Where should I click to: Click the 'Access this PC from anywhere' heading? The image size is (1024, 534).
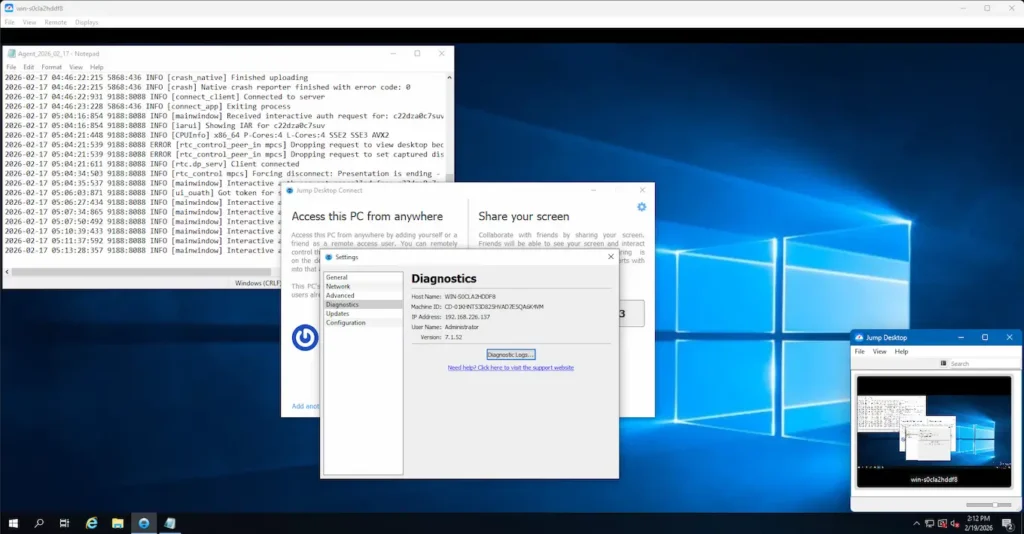click(367, 216)
